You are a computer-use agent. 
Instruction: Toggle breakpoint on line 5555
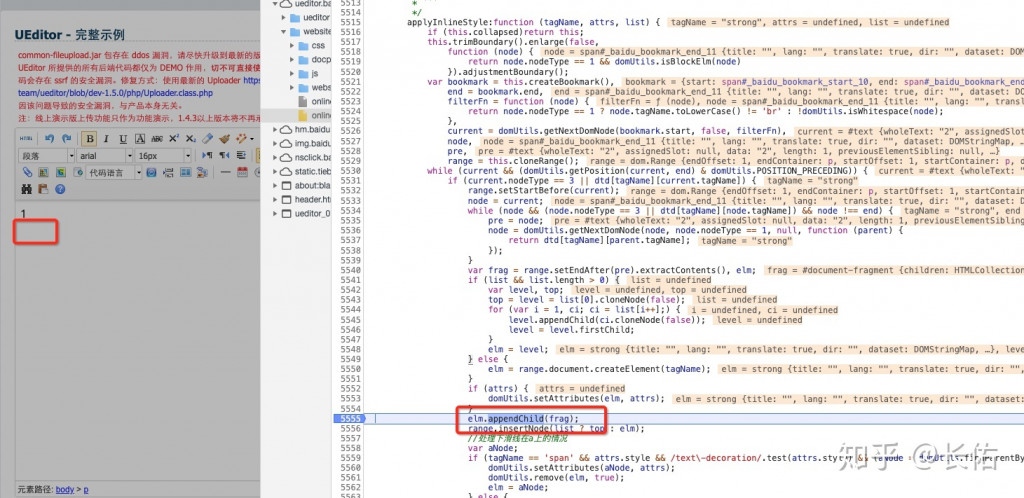coord(351,418)
